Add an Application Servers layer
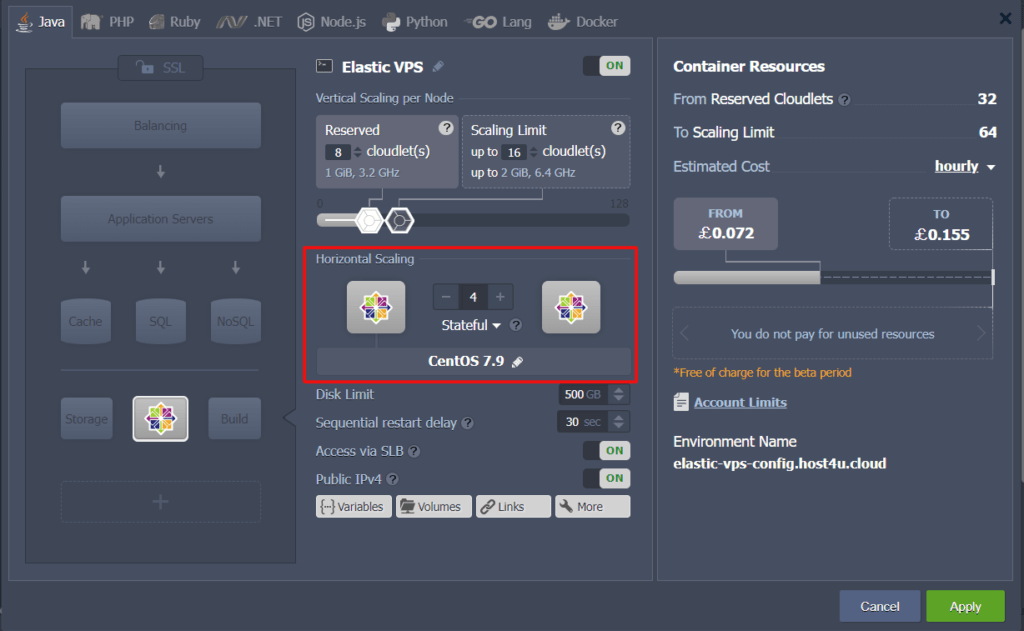This screenshot has width=1024, height=631. click(161, 219)
